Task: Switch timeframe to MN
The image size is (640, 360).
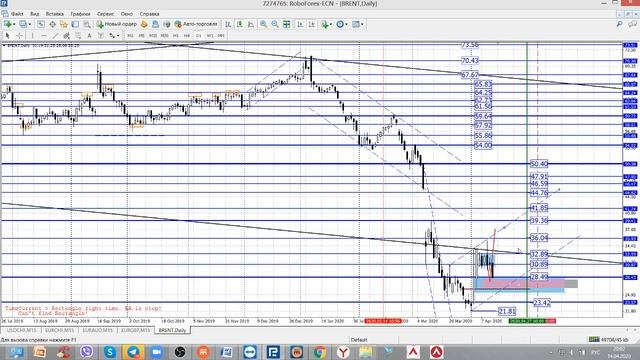Action: coord(221,36)
